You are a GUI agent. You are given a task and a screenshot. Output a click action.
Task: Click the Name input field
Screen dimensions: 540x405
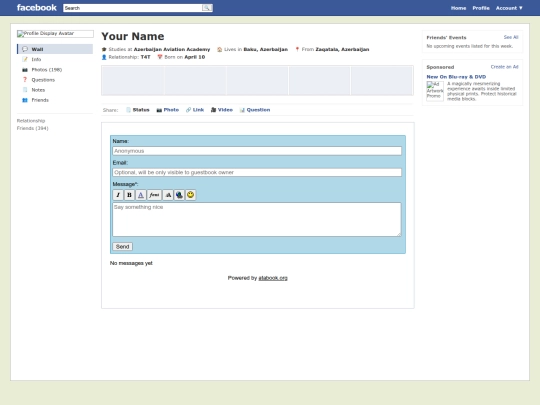257,151
